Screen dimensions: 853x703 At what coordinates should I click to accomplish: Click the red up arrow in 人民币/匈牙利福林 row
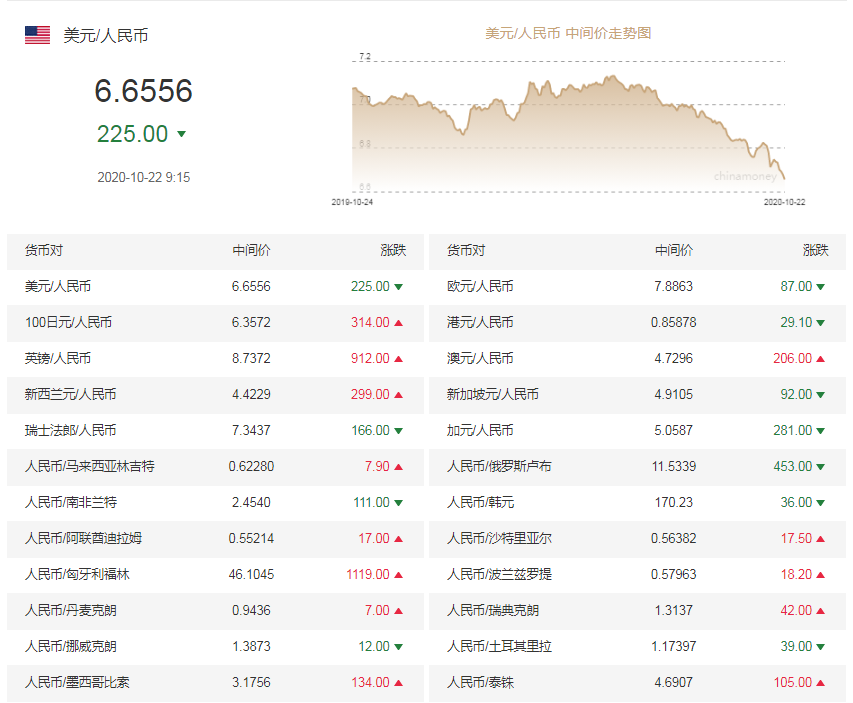398,574
